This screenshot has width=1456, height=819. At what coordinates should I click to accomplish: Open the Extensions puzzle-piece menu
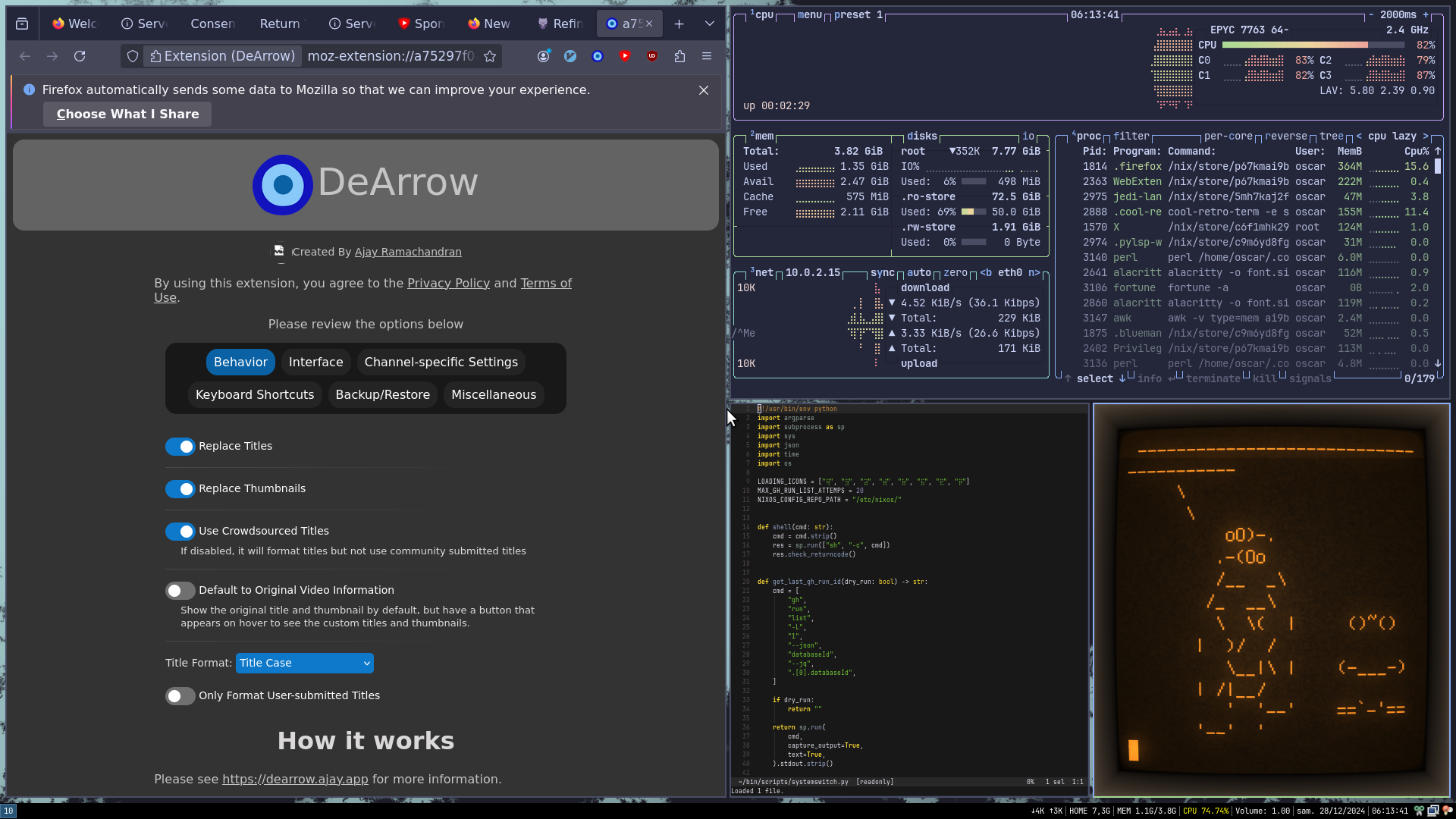coord(679,56)
